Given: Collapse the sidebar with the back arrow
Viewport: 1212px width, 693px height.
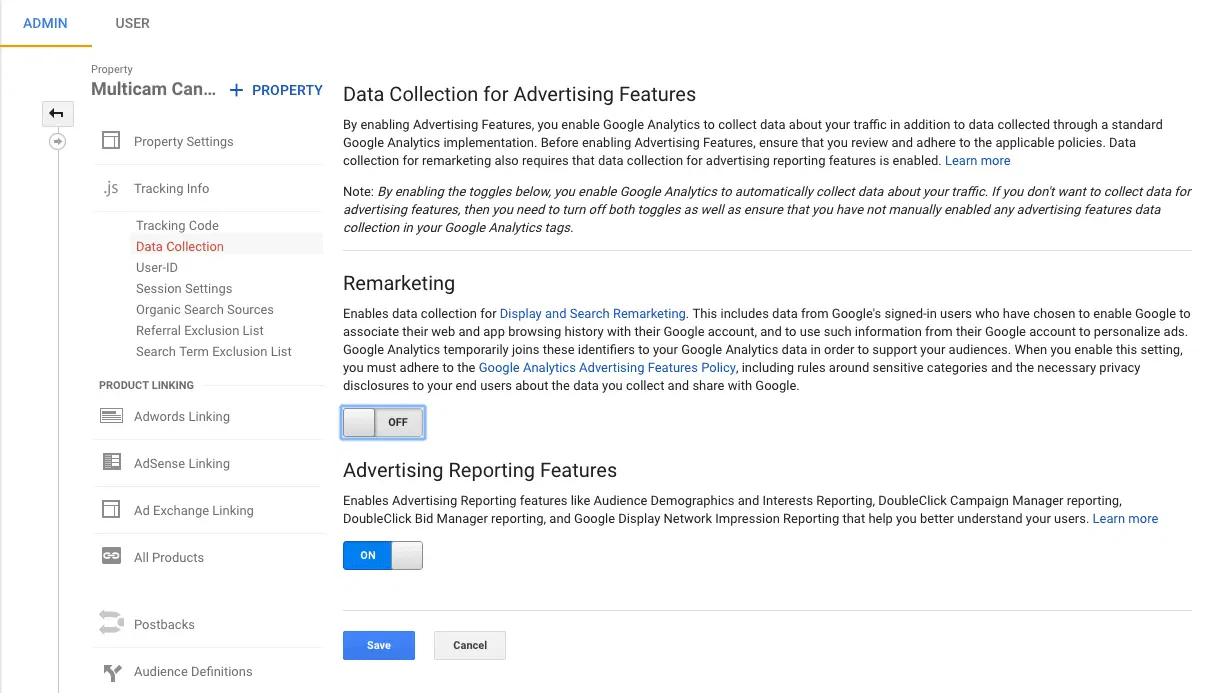Looking at the screenshot, I should click(58, 113).
